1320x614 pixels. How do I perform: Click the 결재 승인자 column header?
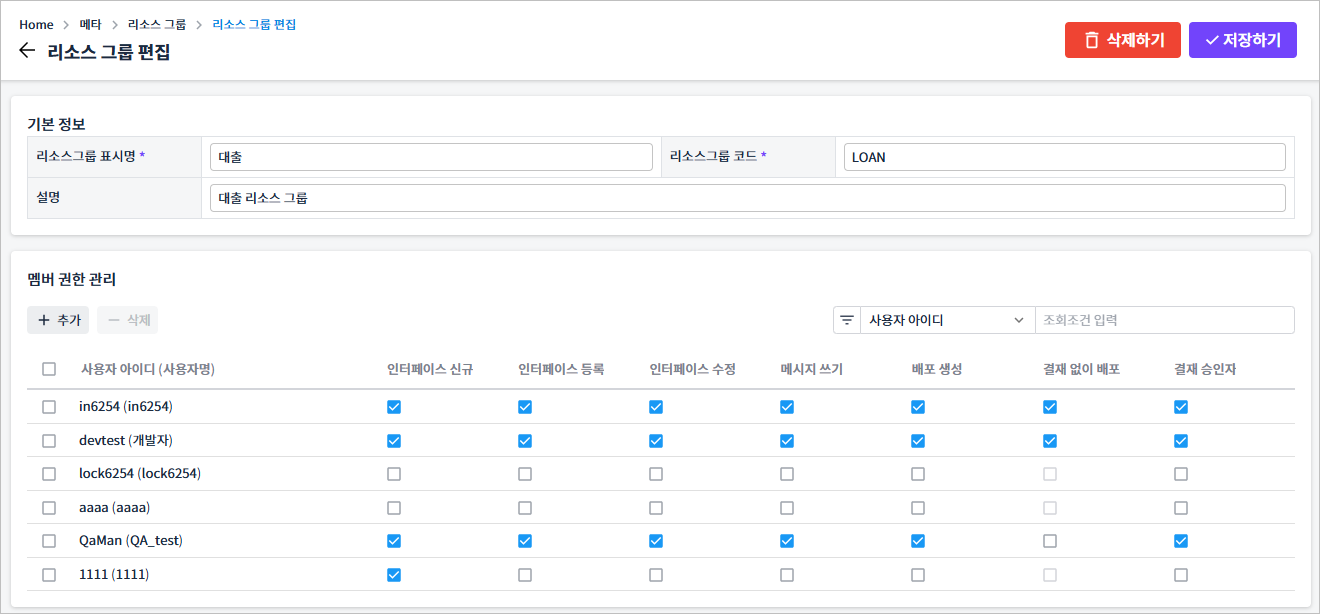tap(1205, 369)
